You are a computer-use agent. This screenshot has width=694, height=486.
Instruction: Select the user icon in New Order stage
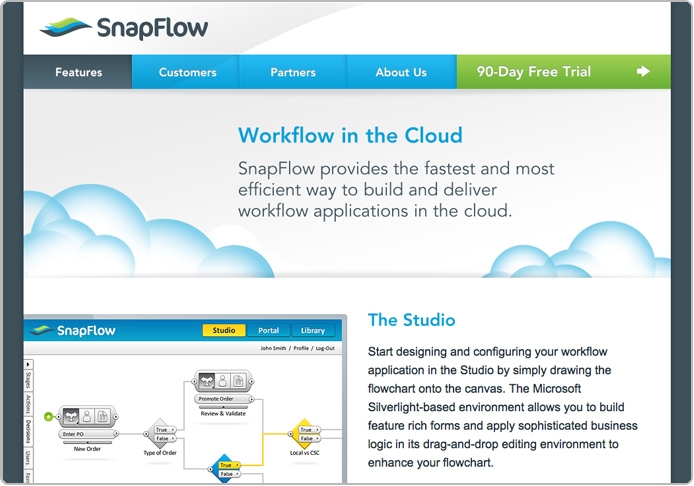(87, 417)
